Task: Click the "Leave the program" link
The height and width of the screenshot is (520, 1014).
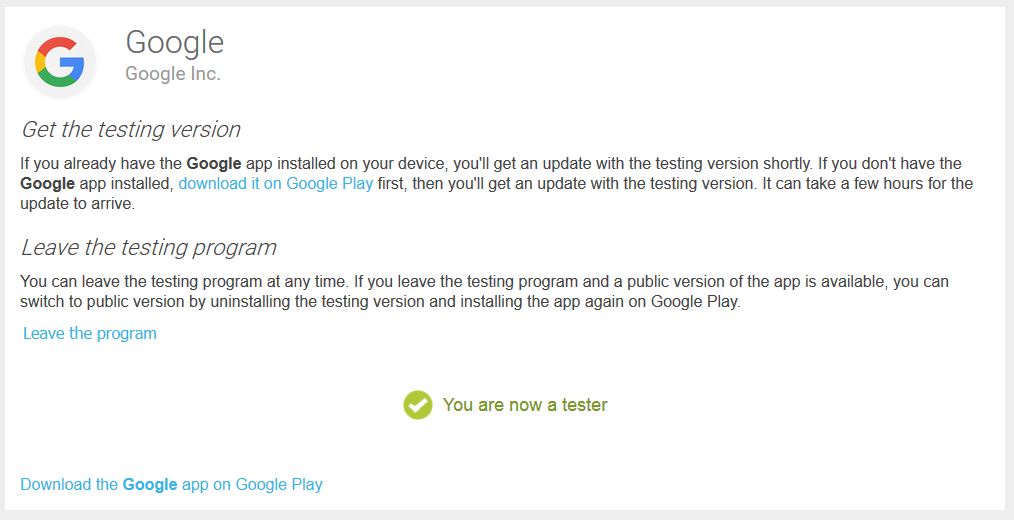Action: (90, 333)
